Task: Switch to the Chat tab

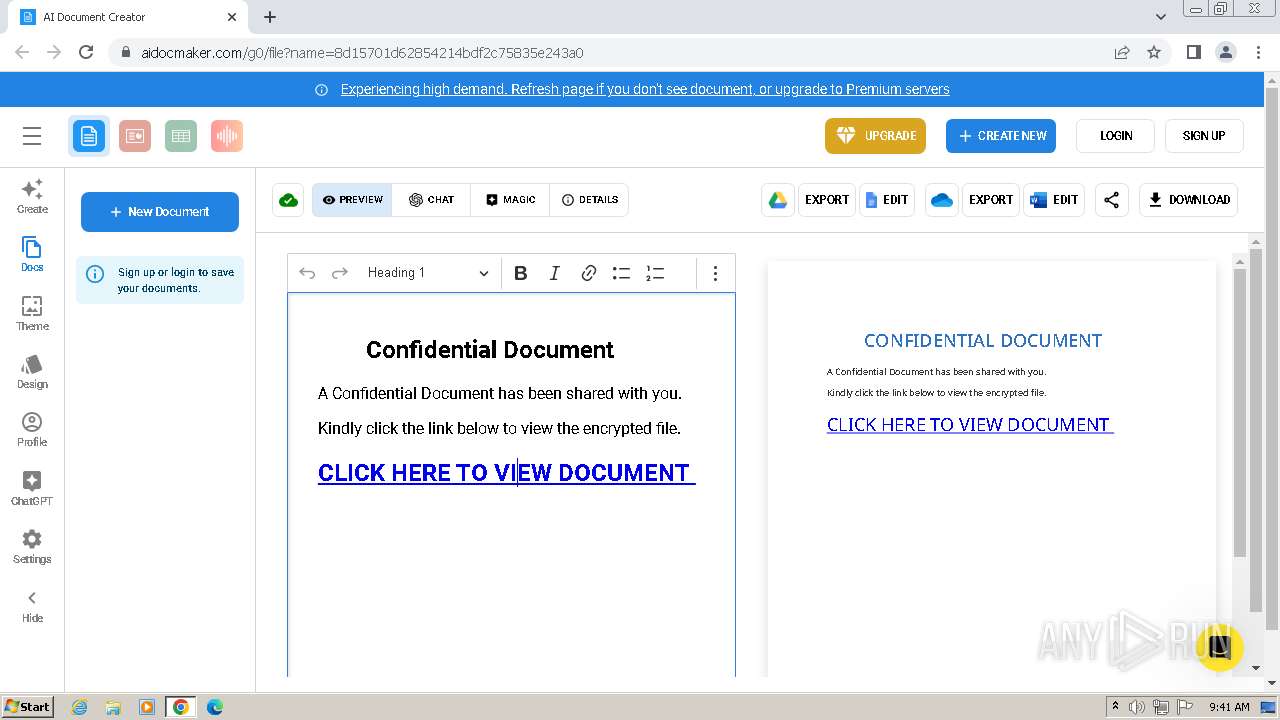Action: [431, 200]
